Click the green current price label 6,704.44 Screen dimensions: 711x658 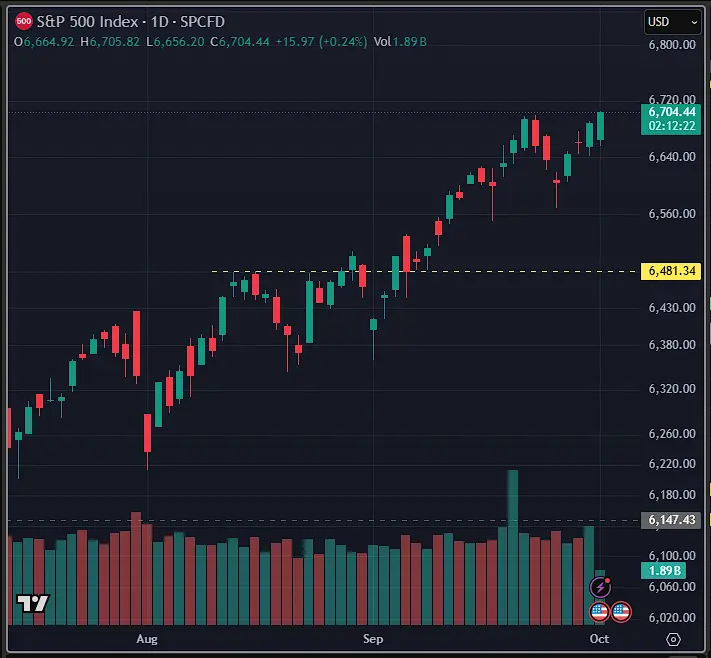672,112
